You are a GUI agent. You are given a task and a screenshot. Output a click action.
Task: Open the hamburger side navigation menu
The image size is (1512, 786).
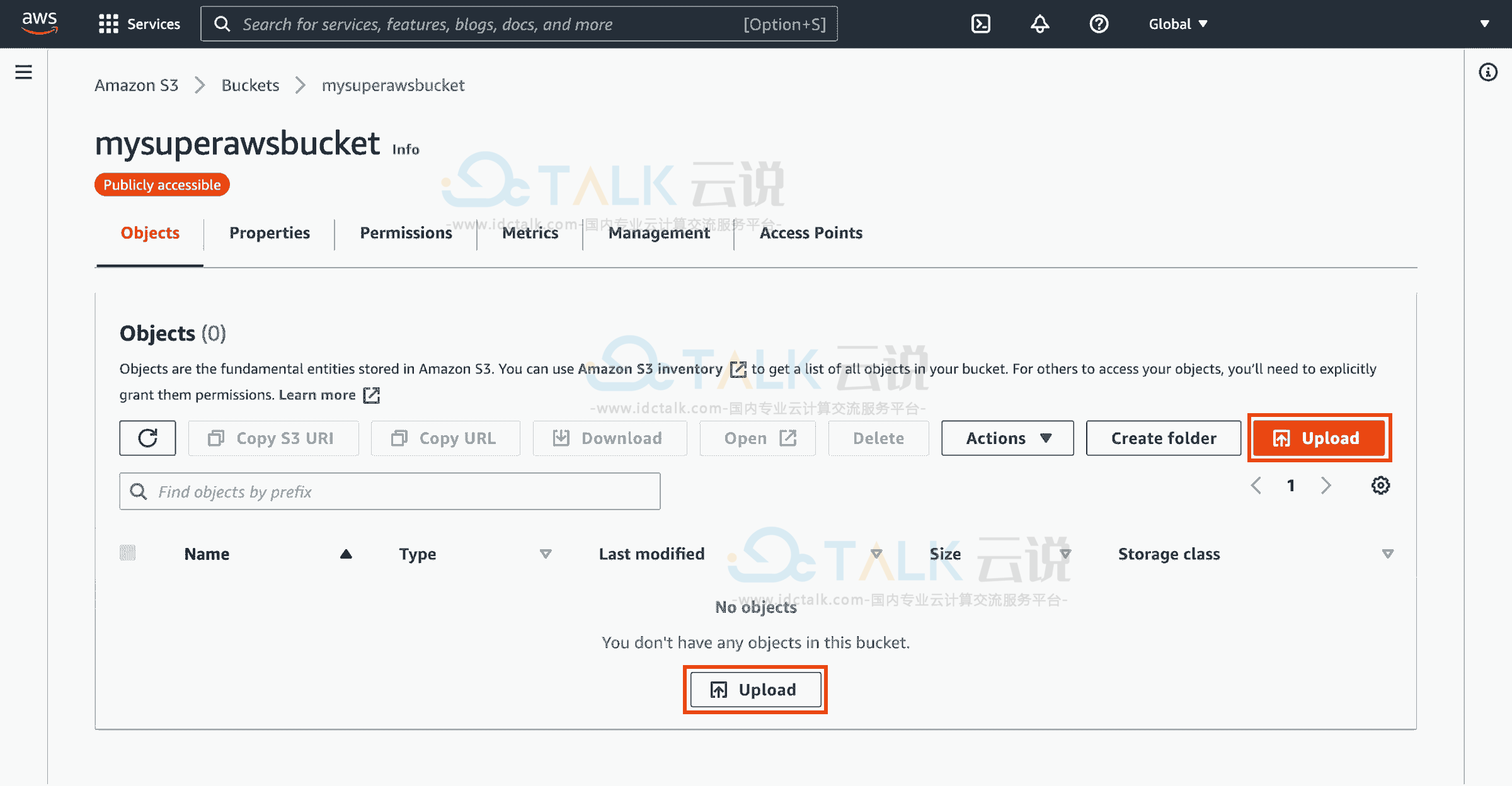tap(24, 72)
